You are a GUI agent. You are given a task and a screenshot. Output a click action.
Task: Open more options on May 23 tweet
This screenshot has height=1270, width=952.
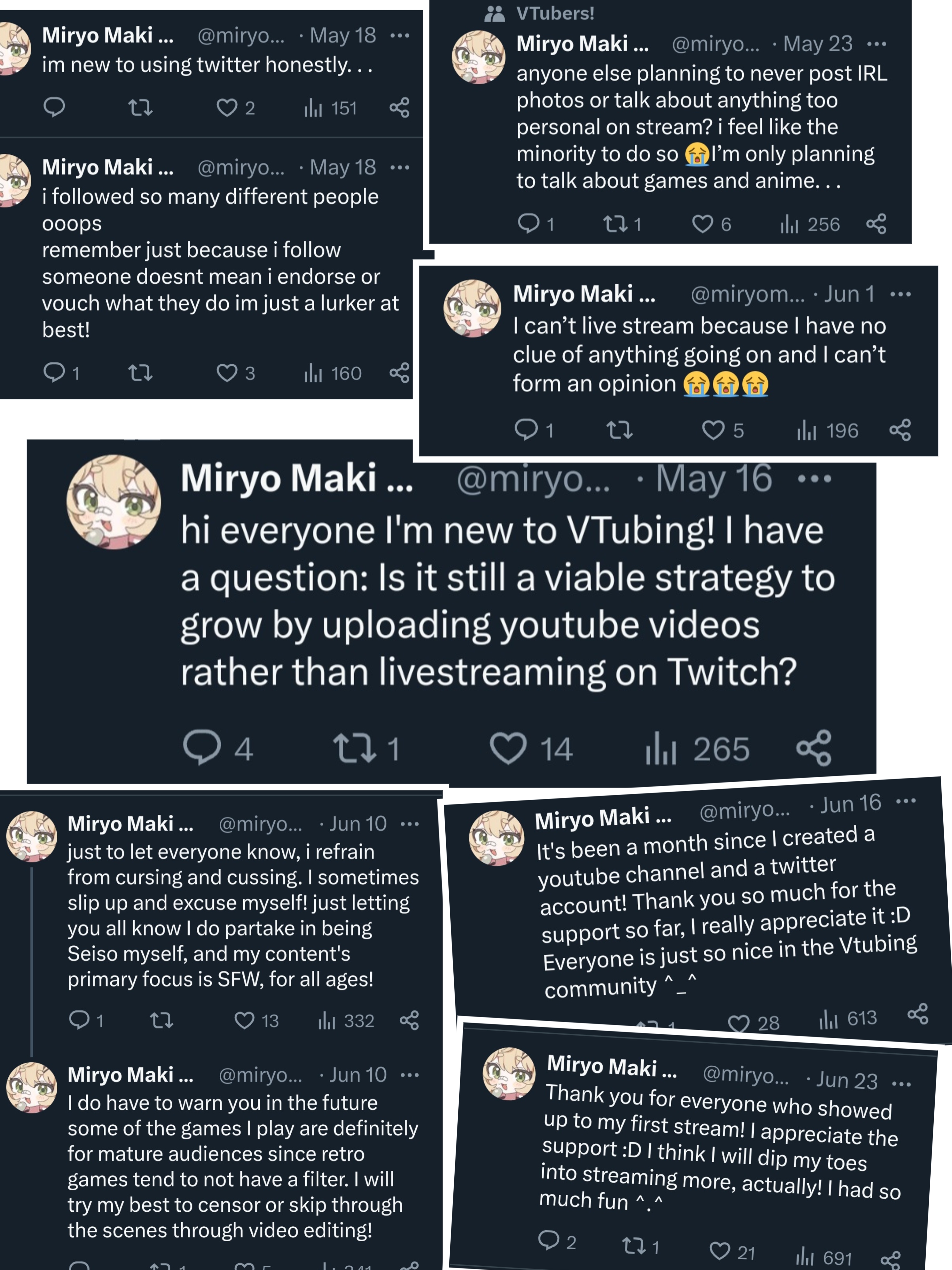(876, 44)
